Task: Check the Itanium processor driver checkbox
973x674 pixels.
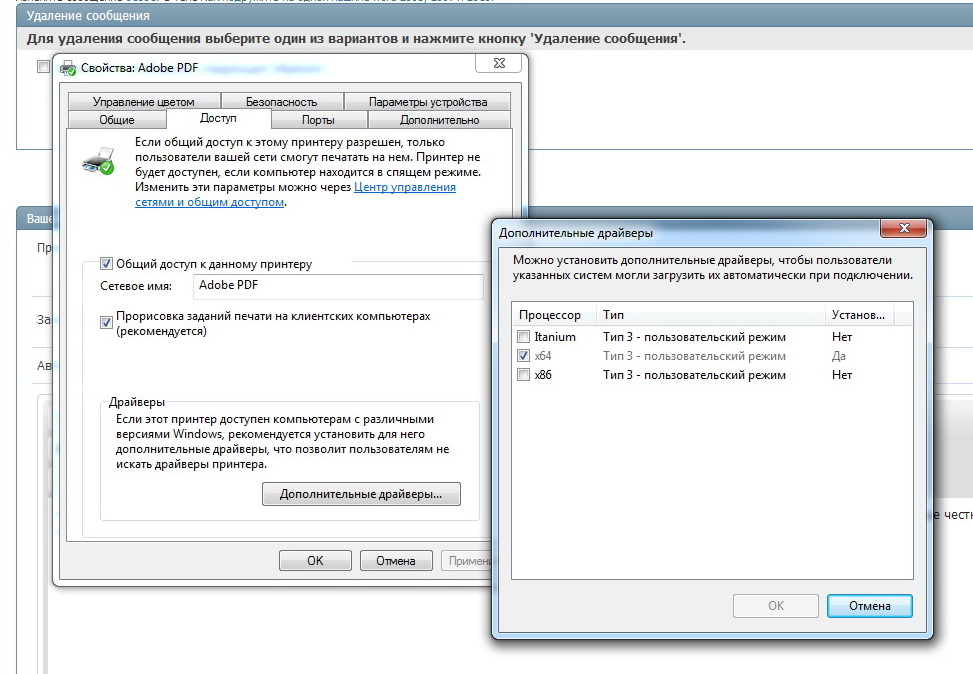Action: click(x=524, y=337)
